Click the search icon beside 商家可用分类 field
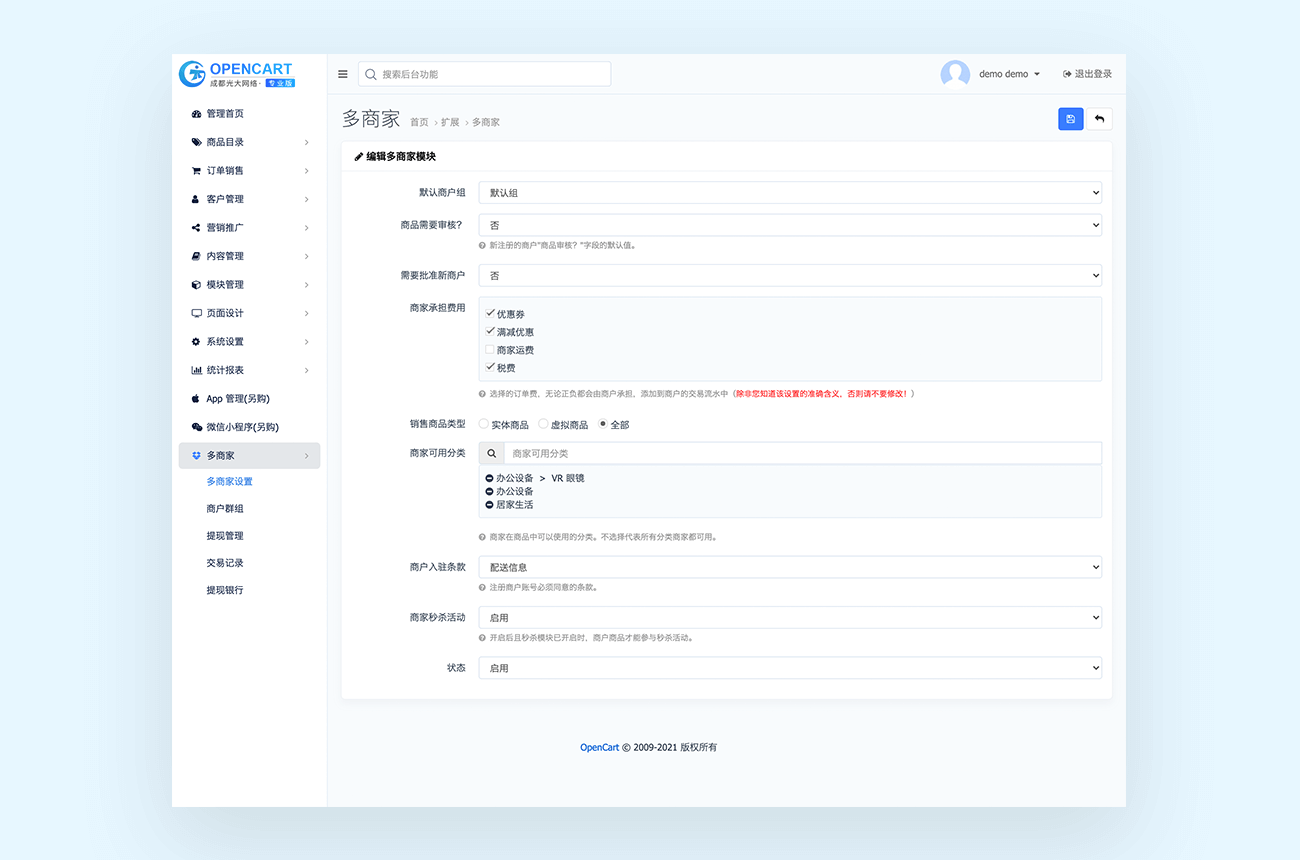The image size is (1300, 860). pos(491,453)
